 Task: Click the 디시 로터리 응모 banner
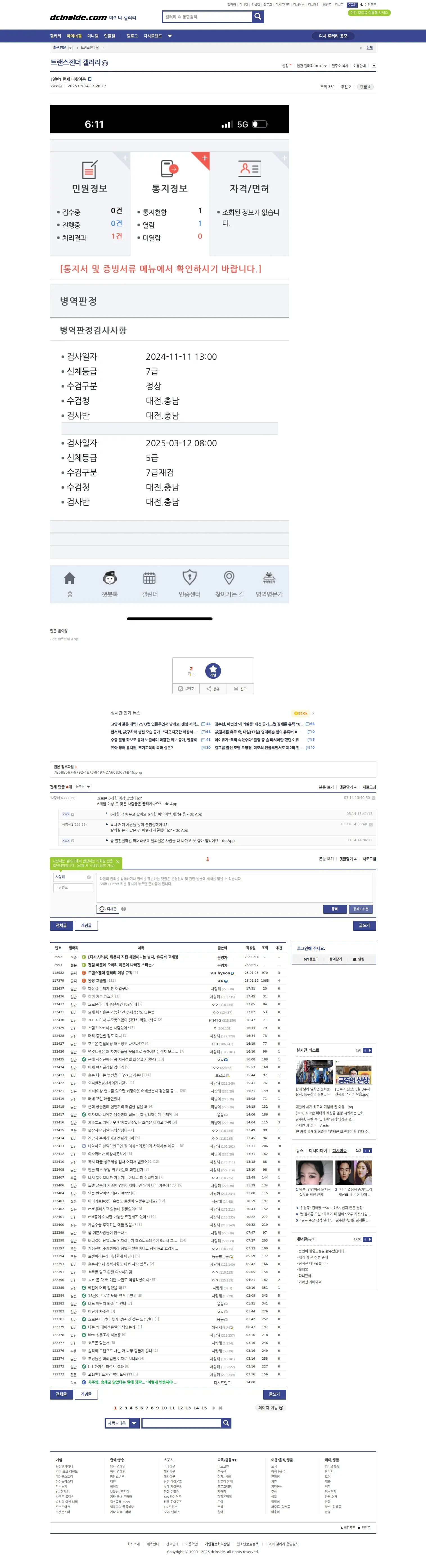click(x=333, y=36)
